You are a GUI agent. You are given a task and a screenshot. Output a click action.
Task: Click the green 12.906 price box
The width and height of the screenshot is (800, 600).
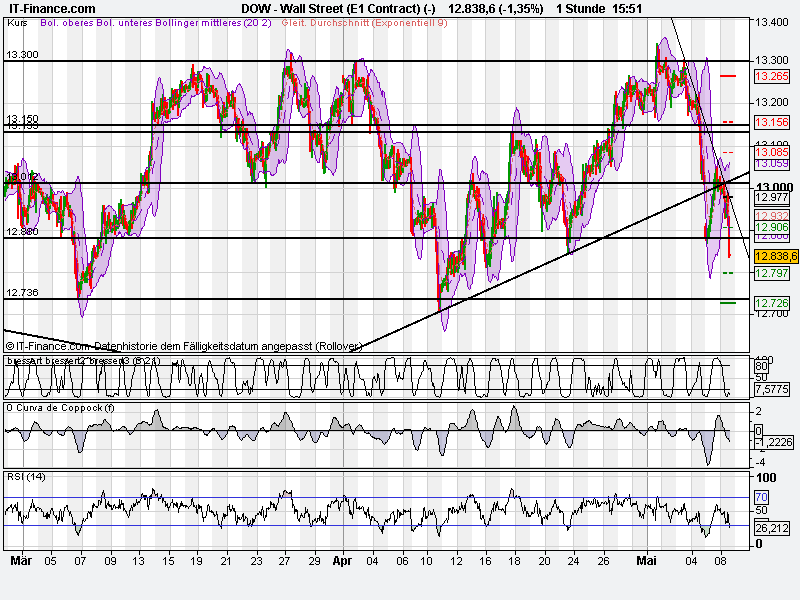pyautogui.click(x=772, y=227)
